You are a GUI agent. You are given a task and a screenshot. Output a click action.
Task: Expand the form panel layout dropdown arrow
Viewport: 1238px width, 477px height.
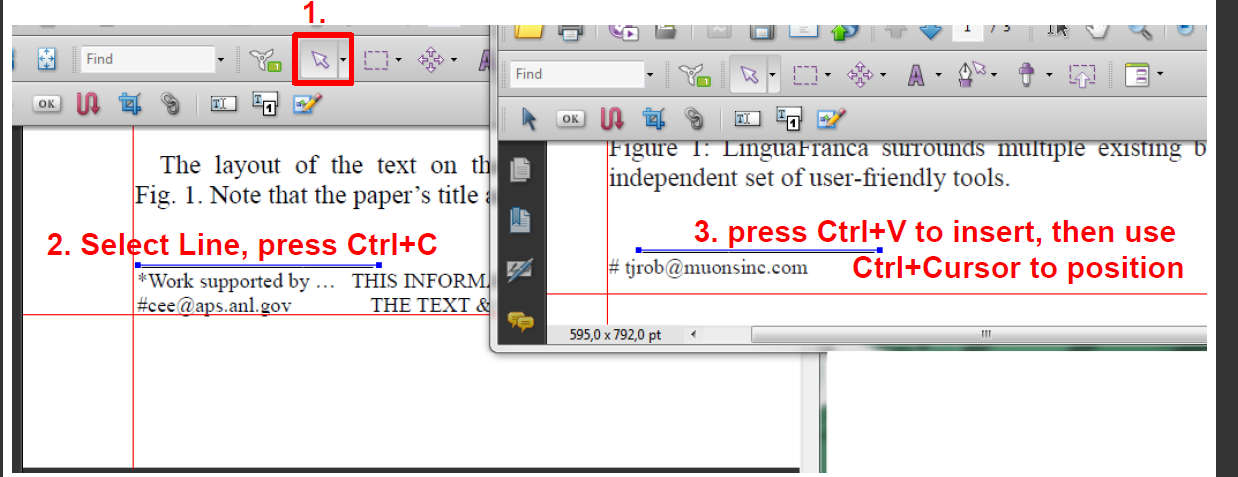tap(1160, 75)
